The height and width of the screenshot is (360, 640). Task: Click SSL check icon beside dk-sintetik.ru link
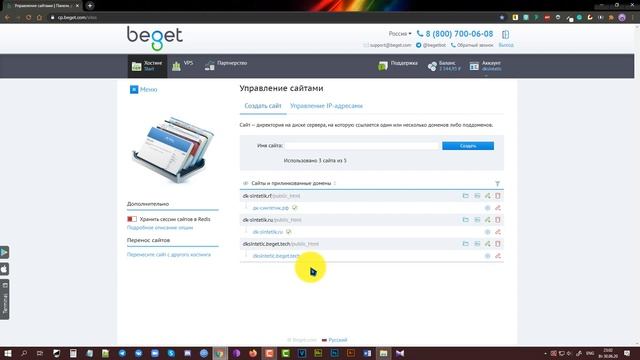tap(289, 232)
